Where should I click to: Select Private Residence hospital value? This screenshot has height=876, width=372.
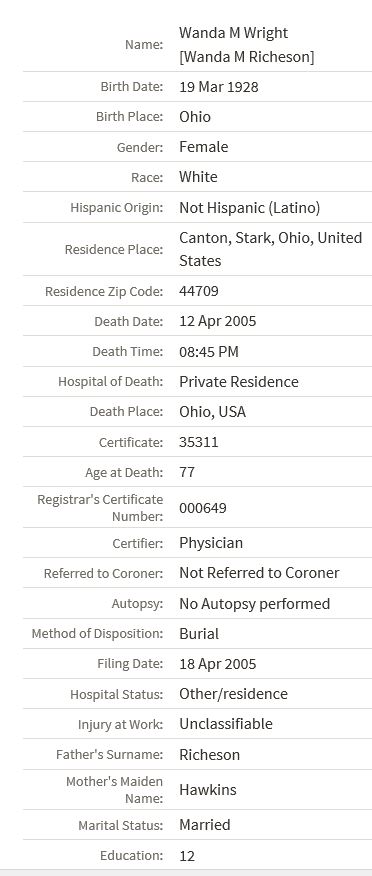point(239,382)
